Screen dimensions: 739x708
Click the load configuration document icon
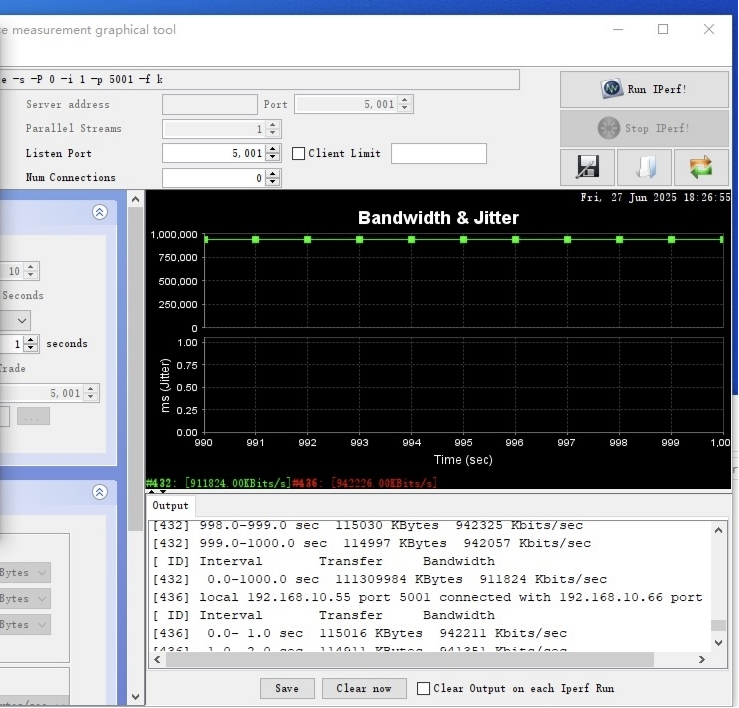point(644,167)
